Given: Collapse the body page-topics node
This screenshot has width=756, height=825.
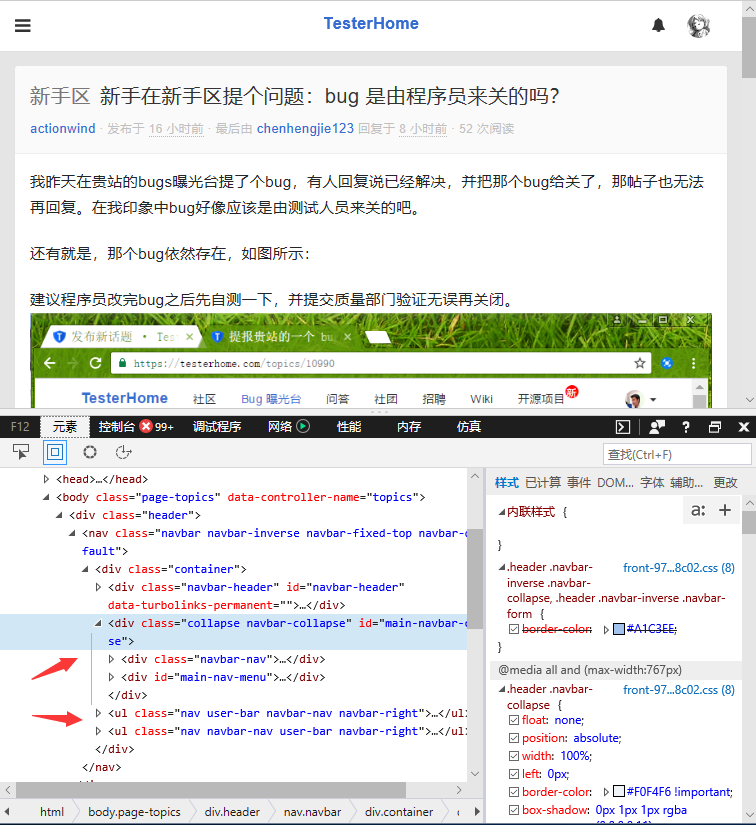Looking at the screenshot, I should pos(46,497).
